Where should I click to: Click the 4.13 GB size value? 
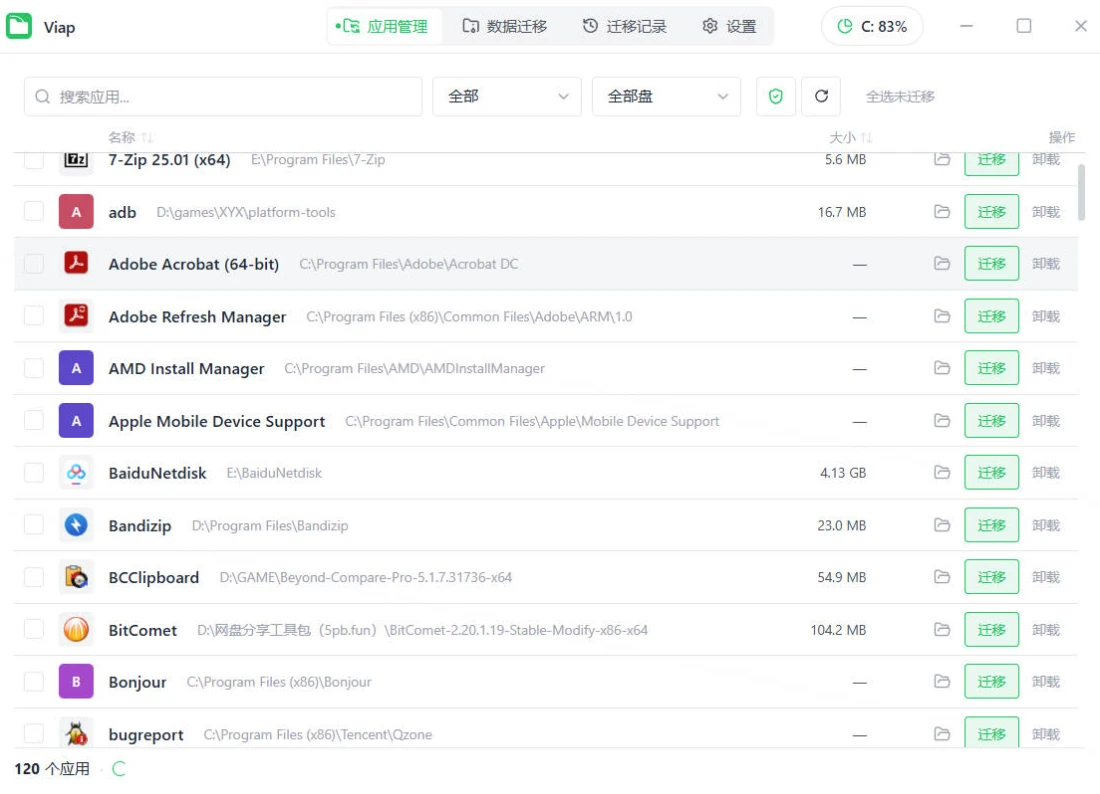pos(843,473)
